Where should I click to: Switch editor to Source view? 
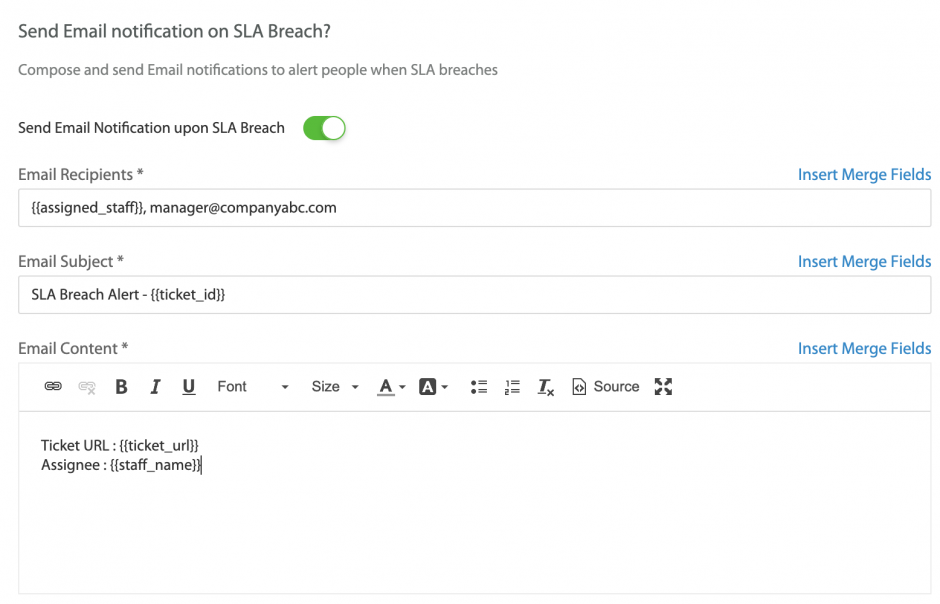[x=606, y=387]
